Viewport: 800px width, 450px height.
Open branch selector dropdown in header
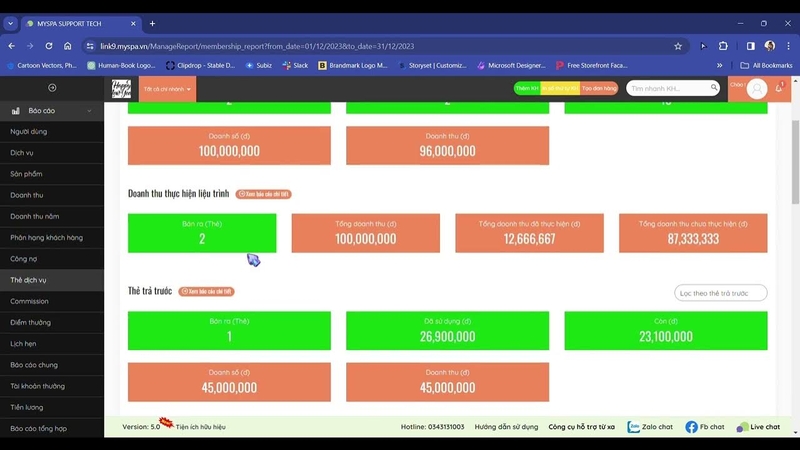coord(167,89)
